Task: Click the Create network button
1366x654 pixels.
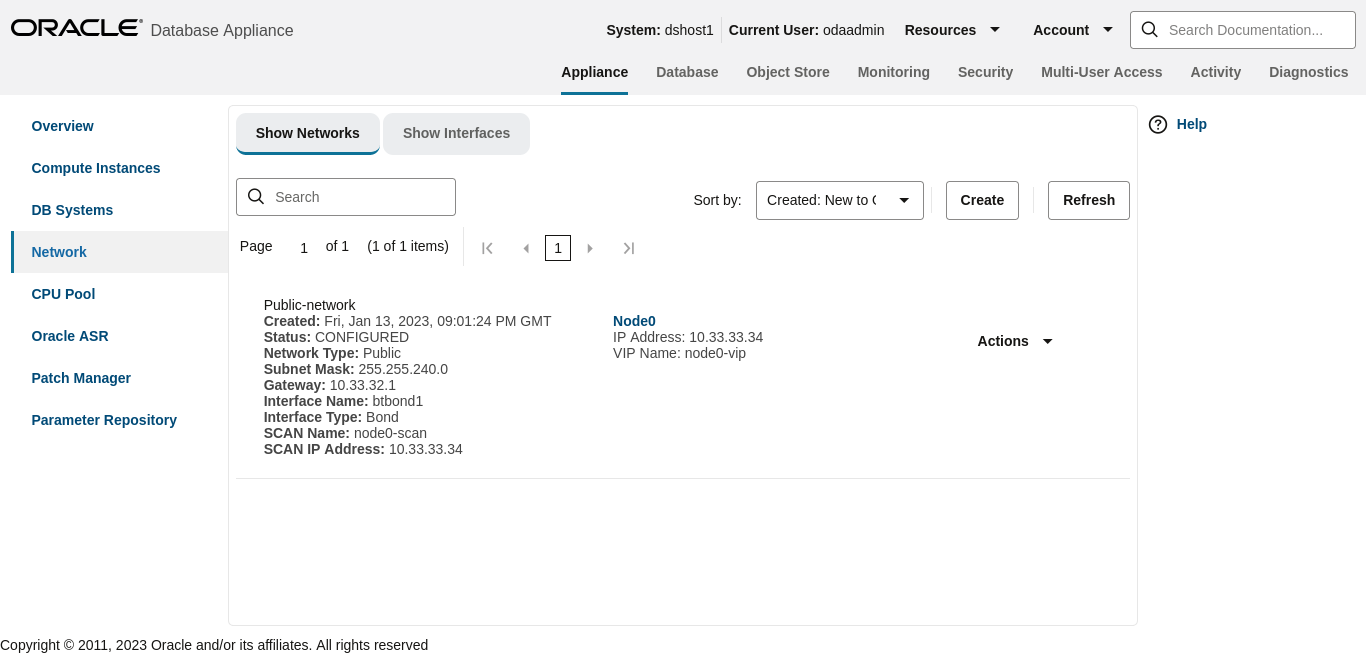Action: click(x=982, y=200)
